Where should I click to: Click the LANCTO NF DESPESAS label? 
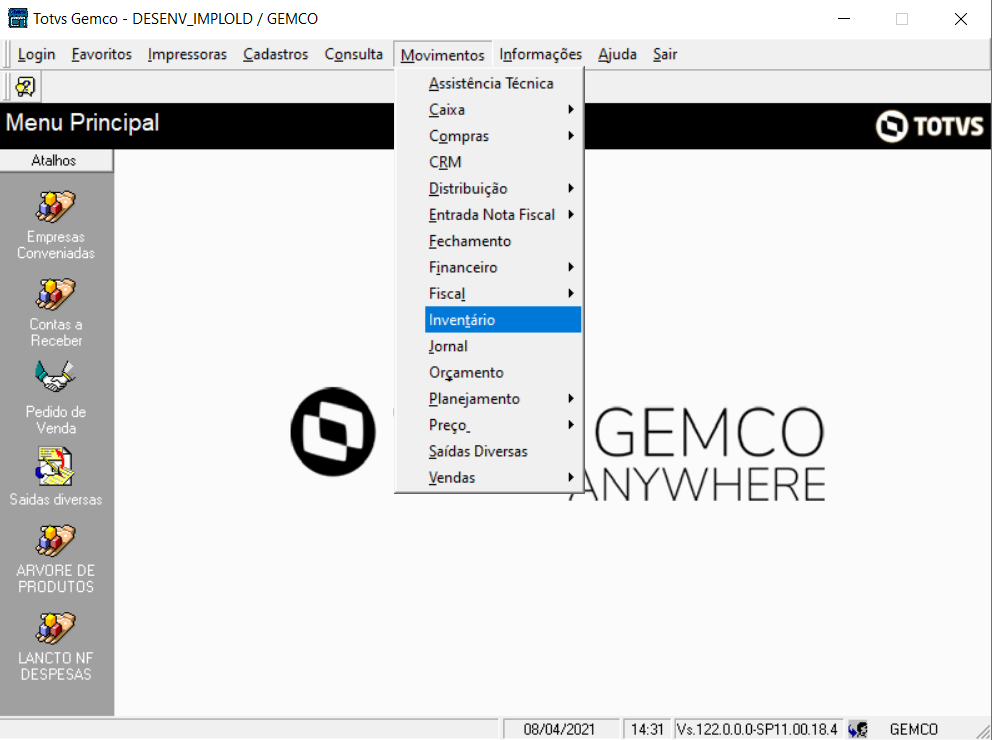point(56,666)
